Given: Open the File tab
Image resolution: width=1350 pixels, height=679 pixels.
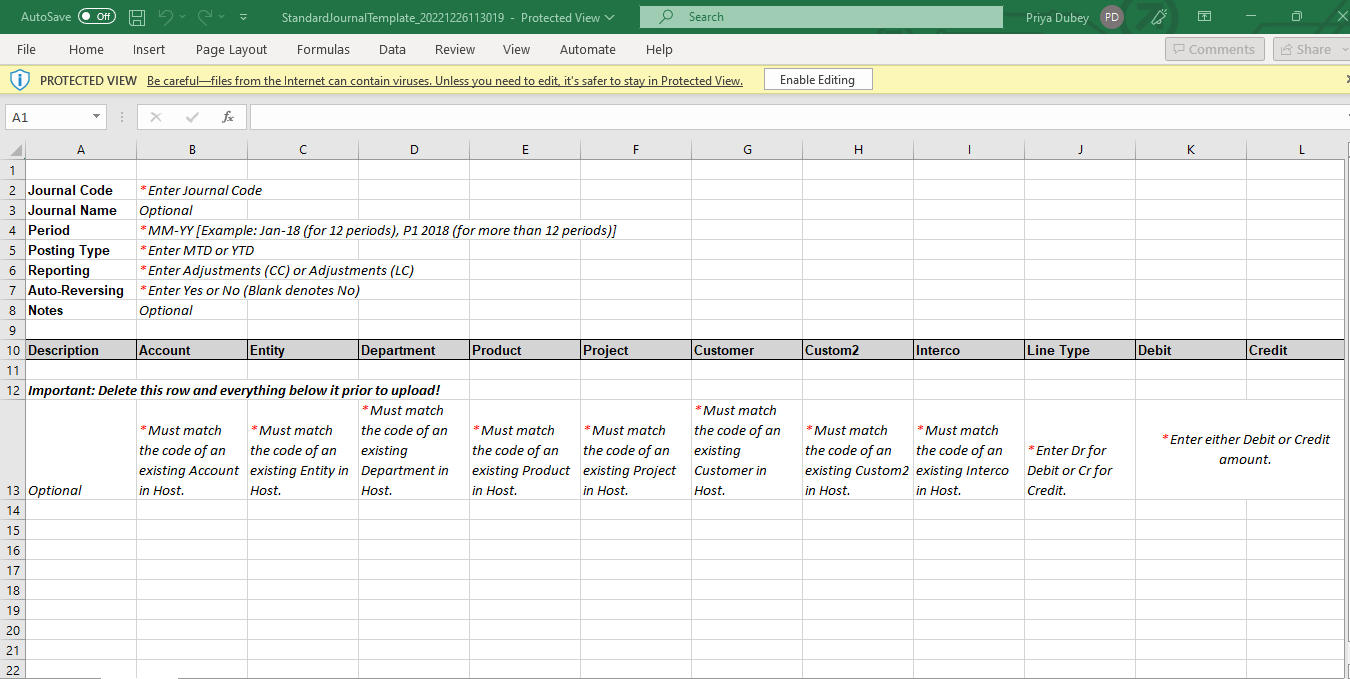Looking at the screenshot, I should point(26,49).
